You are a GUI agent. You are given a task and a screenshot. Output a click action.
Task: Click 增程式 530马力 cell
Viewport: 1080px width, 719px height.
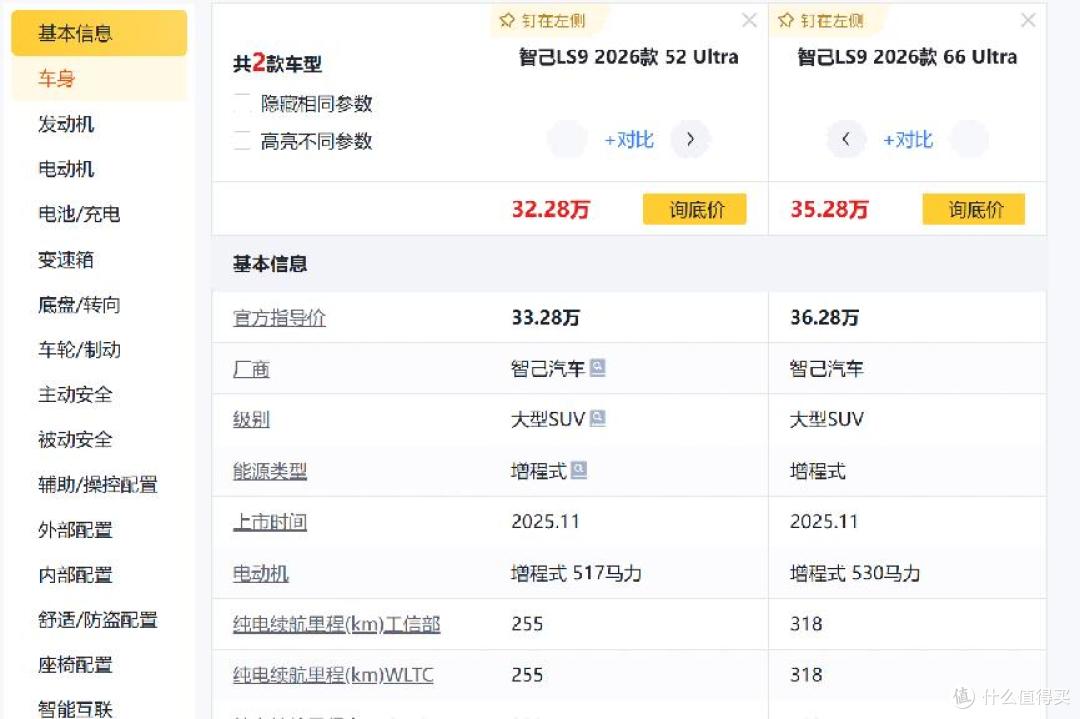(855, 573)
